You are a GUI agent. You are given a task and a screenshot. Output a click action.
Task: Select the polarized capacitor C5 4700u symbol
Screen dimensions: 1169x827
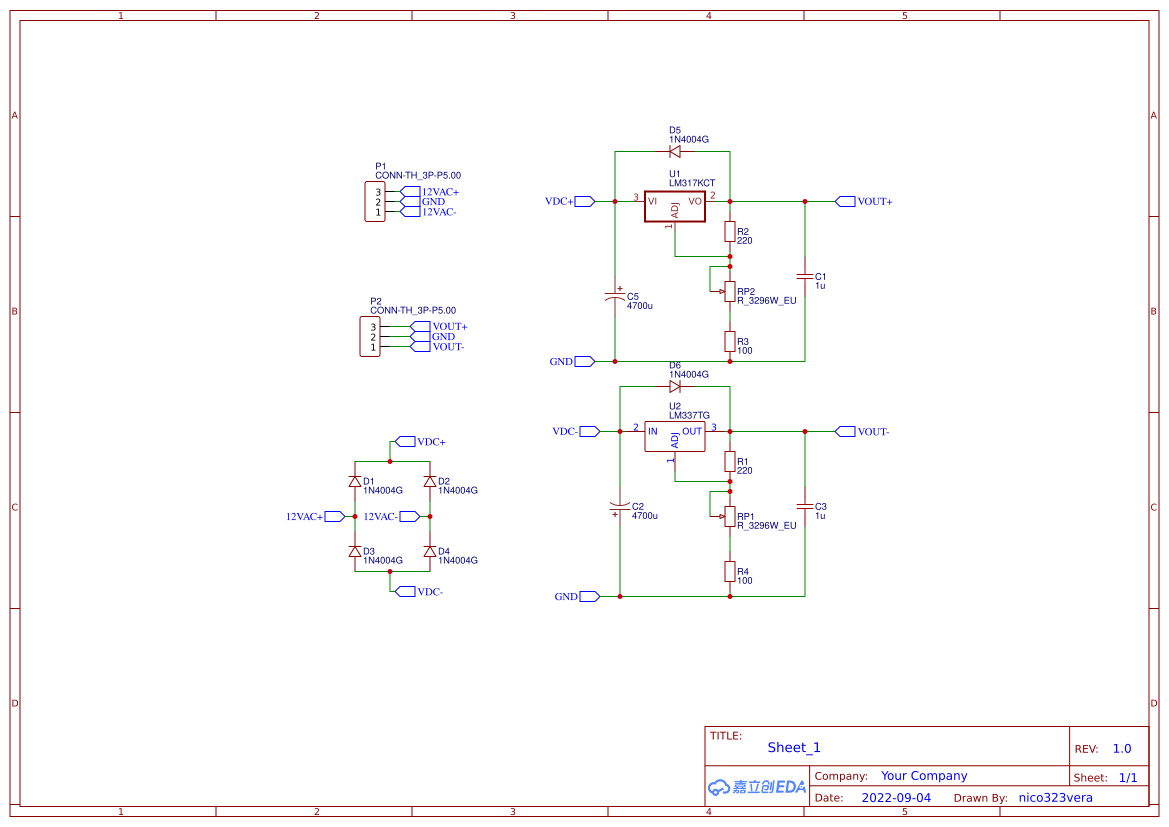point(618,297)
